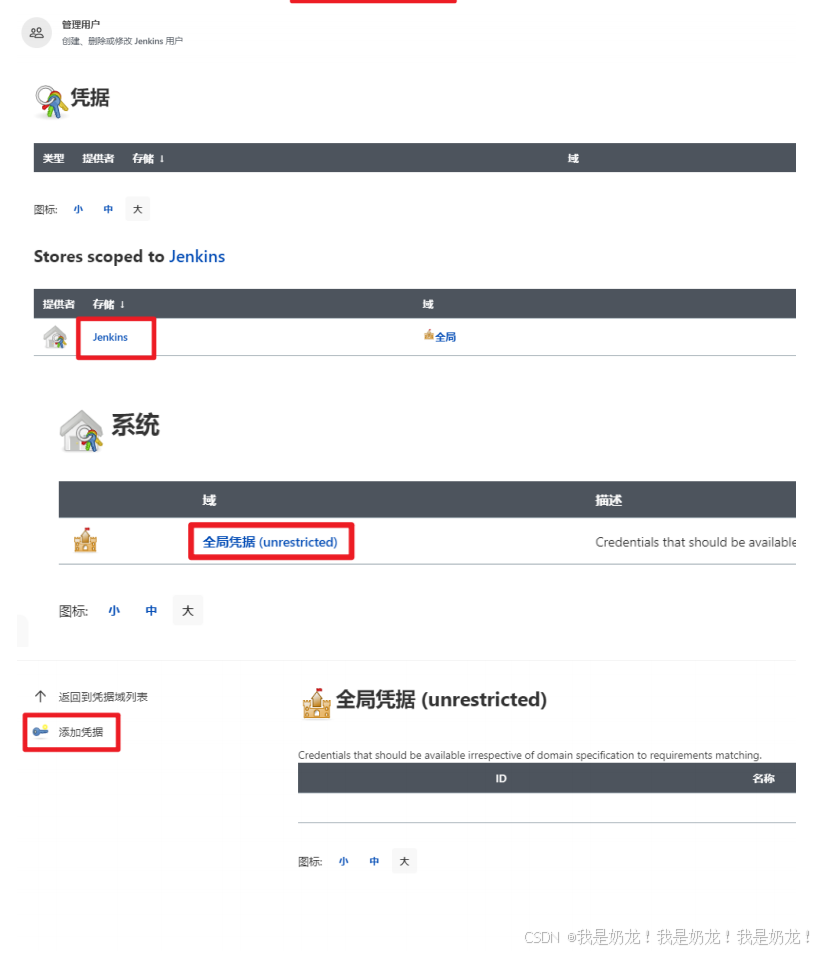The width and height of the screenshot is (828, 953).
Task: Follow the Jenkins link in Stores scoped heading
Action: coord(197,256)
